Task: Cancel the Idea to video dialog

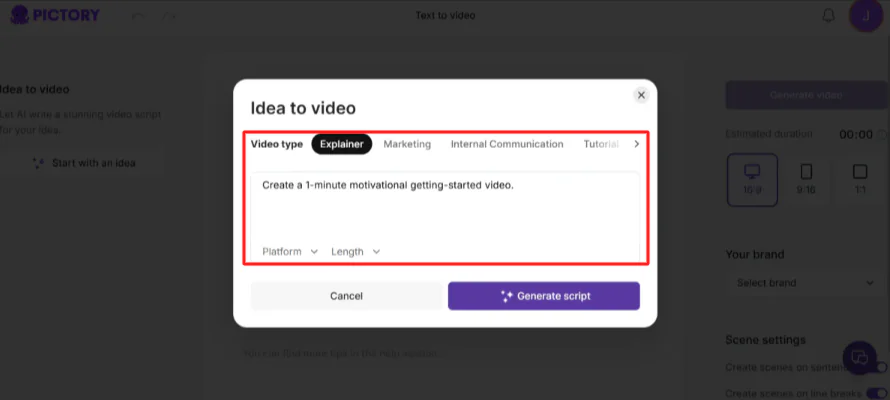Action: pos(346,296)
